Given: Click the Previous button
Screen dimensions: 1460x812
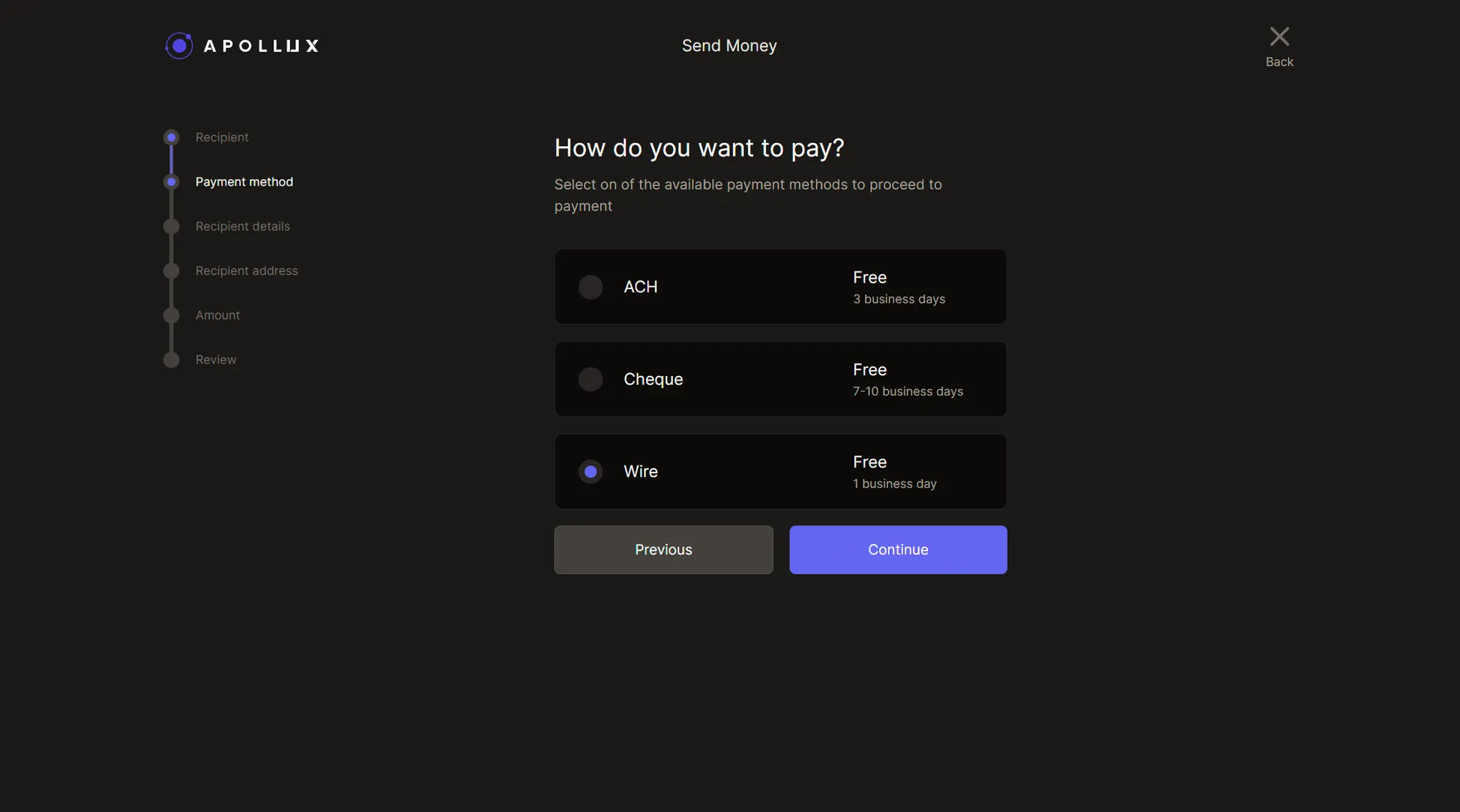Looking at the screenshot, I should click(663, 550).
